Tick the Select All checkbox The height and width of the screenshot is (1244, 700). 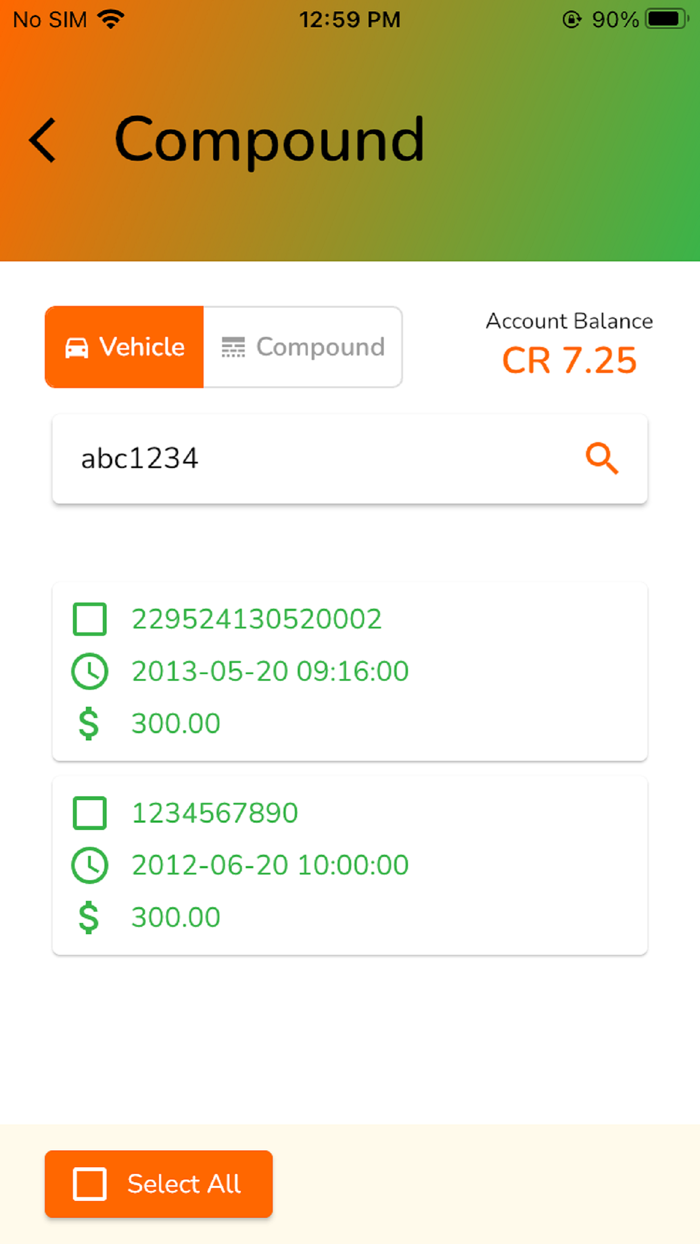pos(89,1184)
